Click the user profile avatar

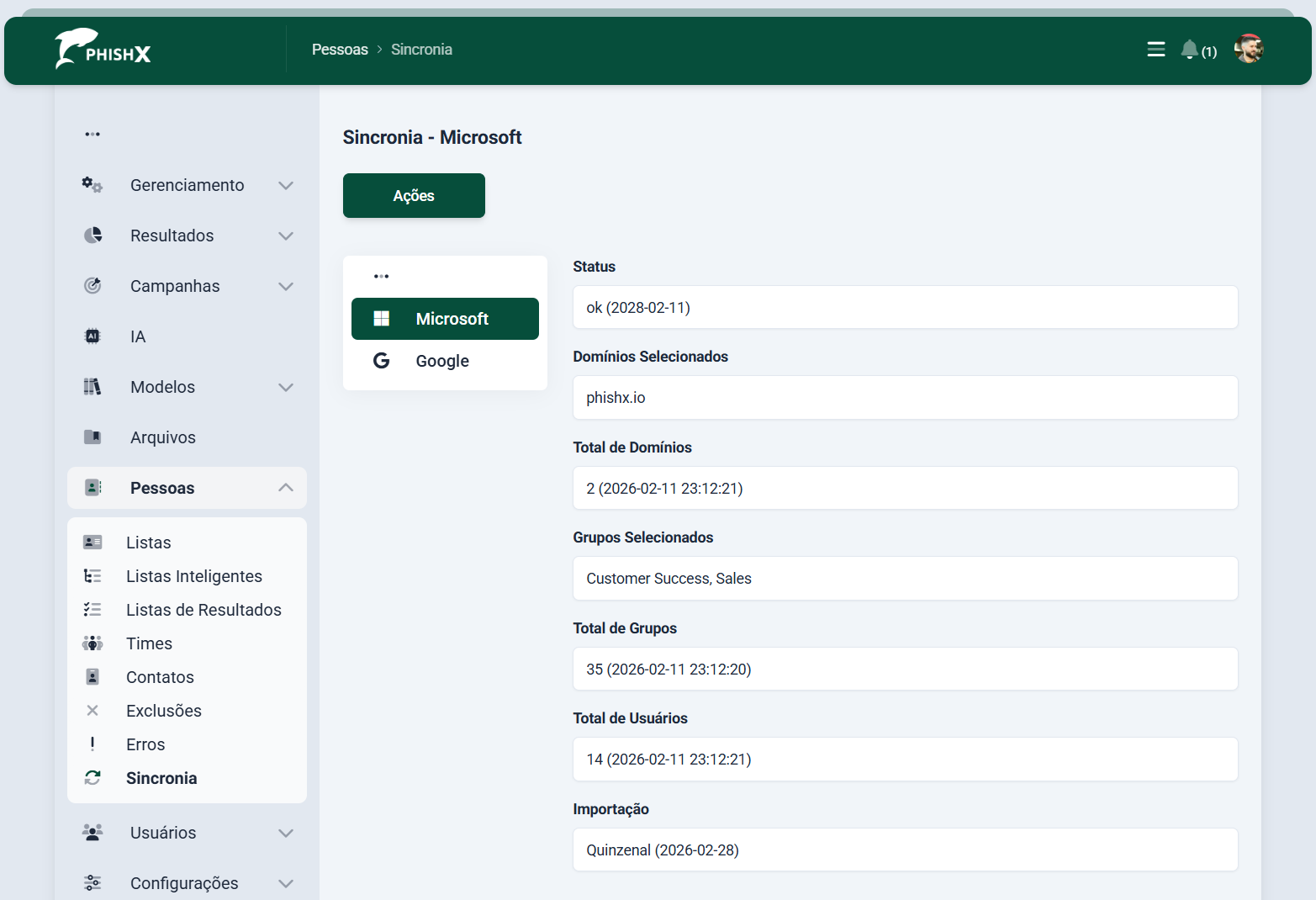click(x=1249, y=50)
